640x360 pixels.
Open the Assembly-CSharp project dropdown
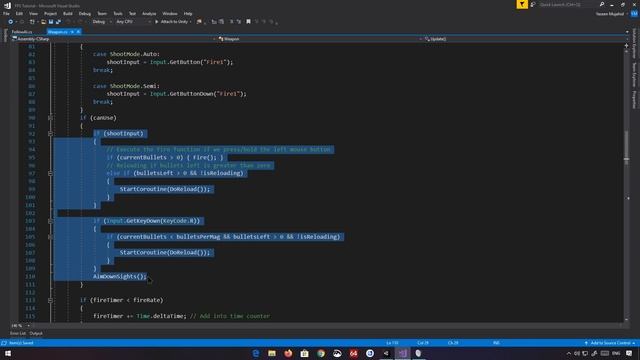click(x=113, y=39)
